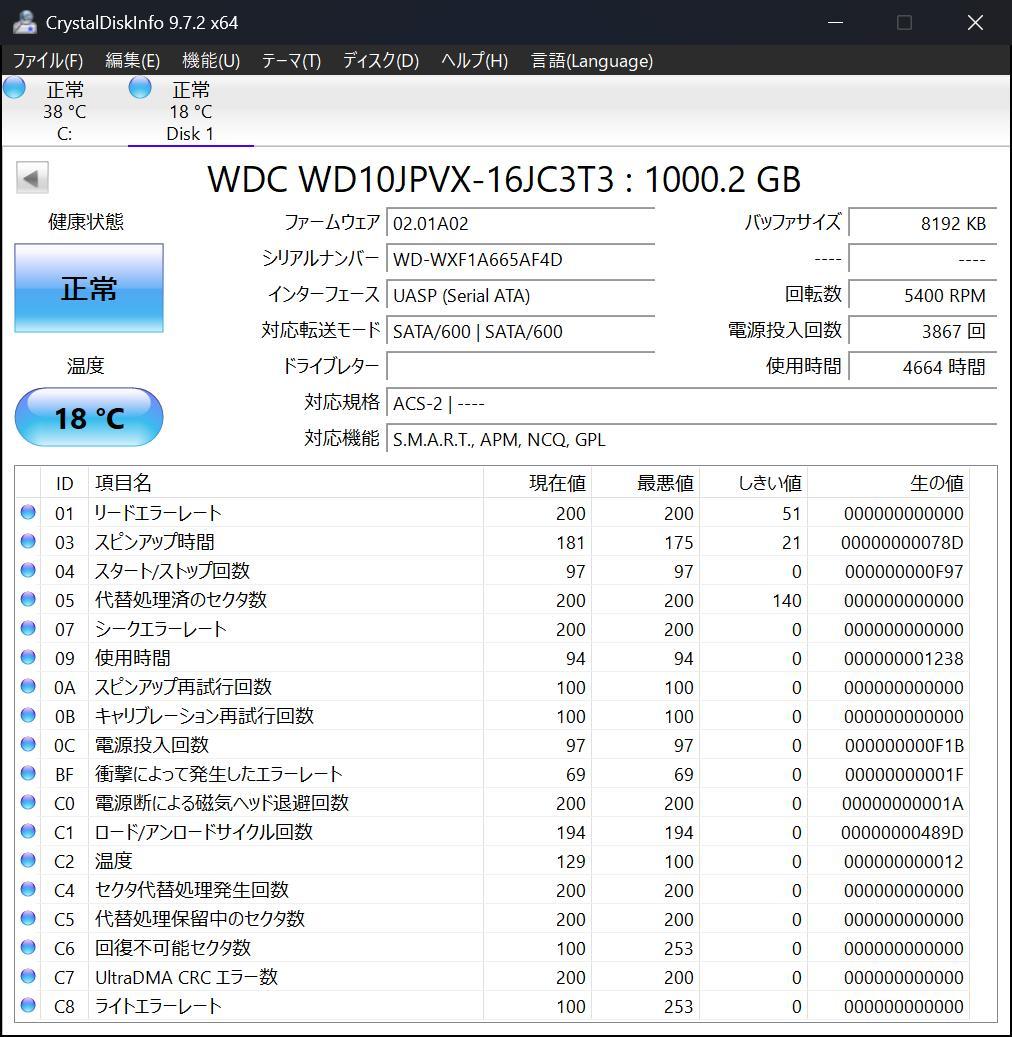Image resolution: width=1012 pixels, height=1037 pixels.
Task: Open the ヘルプ(H) menu
Action: click(474, 61)
